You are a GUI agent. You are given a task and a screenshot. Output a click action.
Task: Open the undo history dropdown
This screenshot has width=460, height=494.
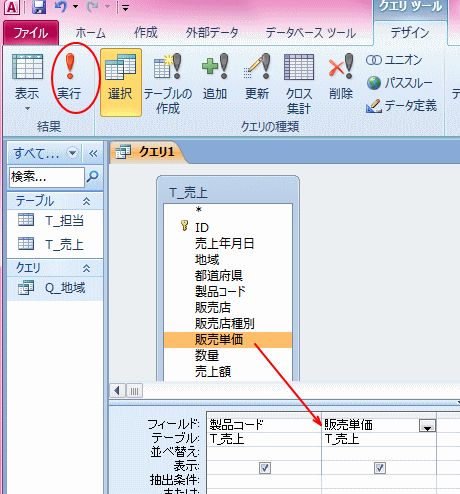coord(75,7)
